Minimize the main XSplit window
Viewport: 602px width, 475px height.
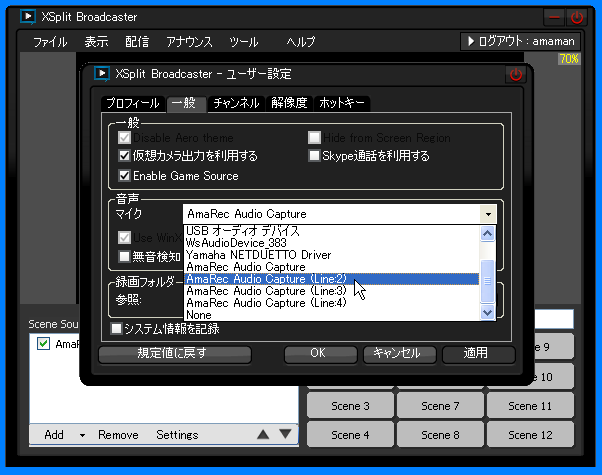pyautogui.click(x=554, y=17)
